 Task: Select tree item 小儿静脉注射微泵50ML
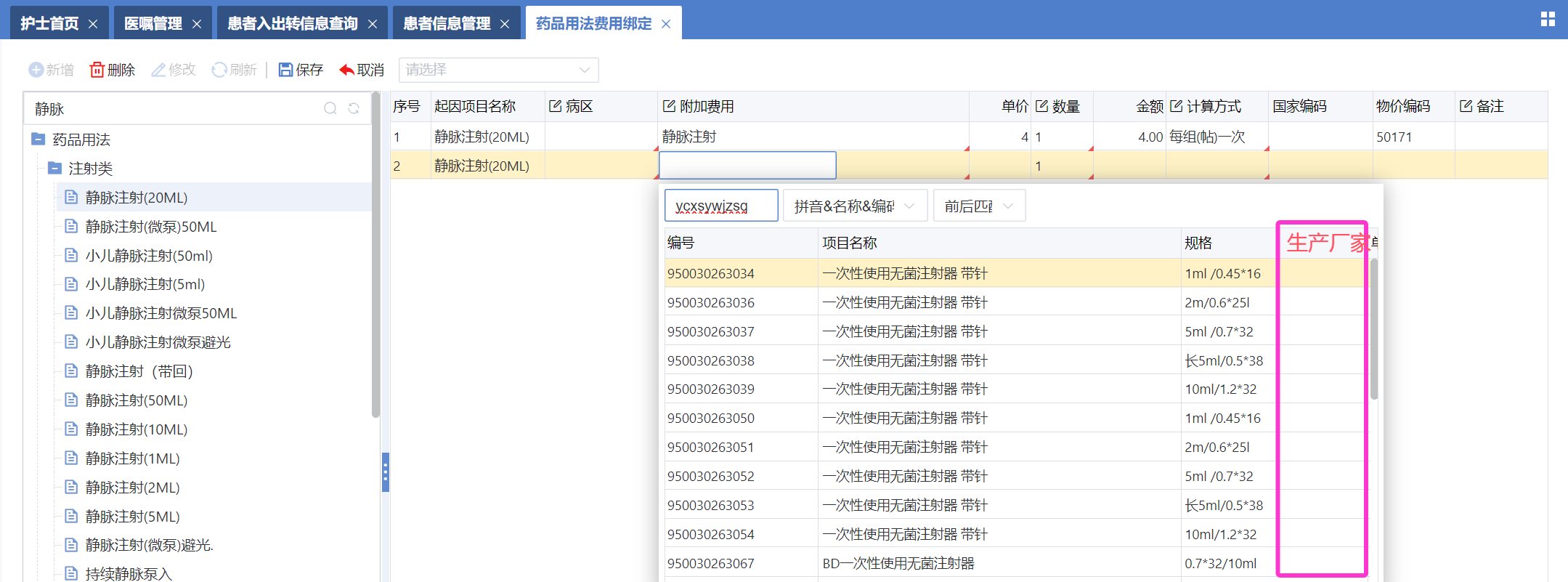pos(161,313)
